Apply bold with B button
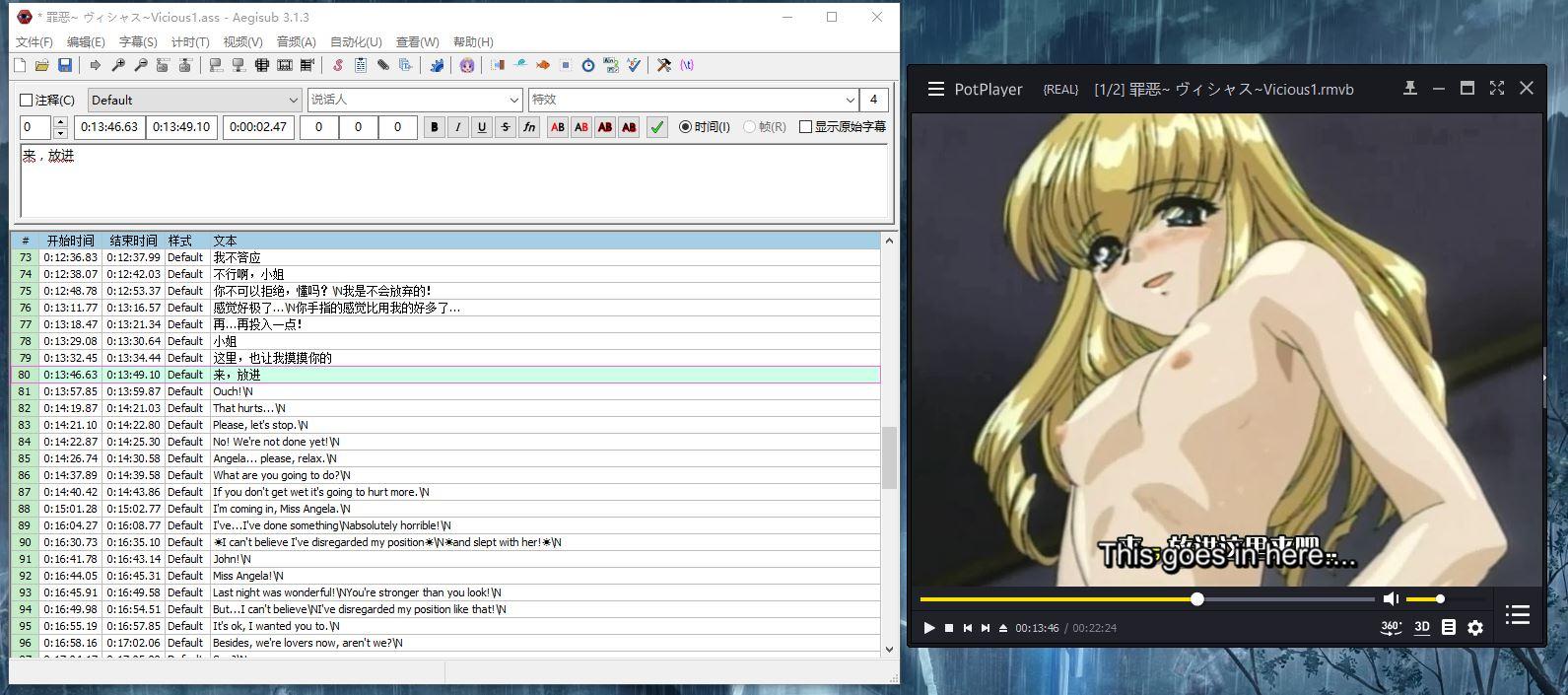The image size is (1568, 695). 435,127
